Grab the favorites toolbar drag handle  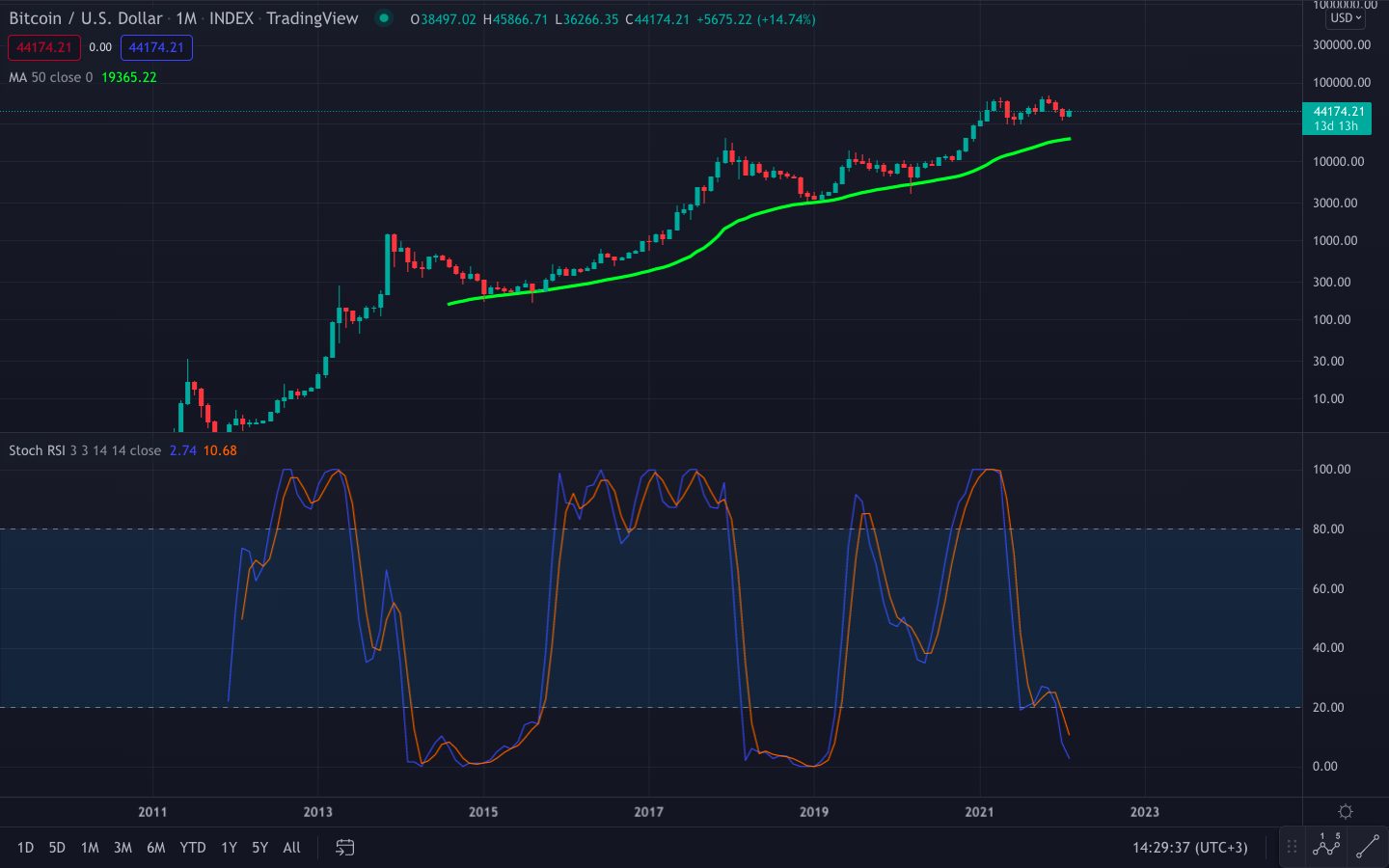click(x=1292, y=847)
